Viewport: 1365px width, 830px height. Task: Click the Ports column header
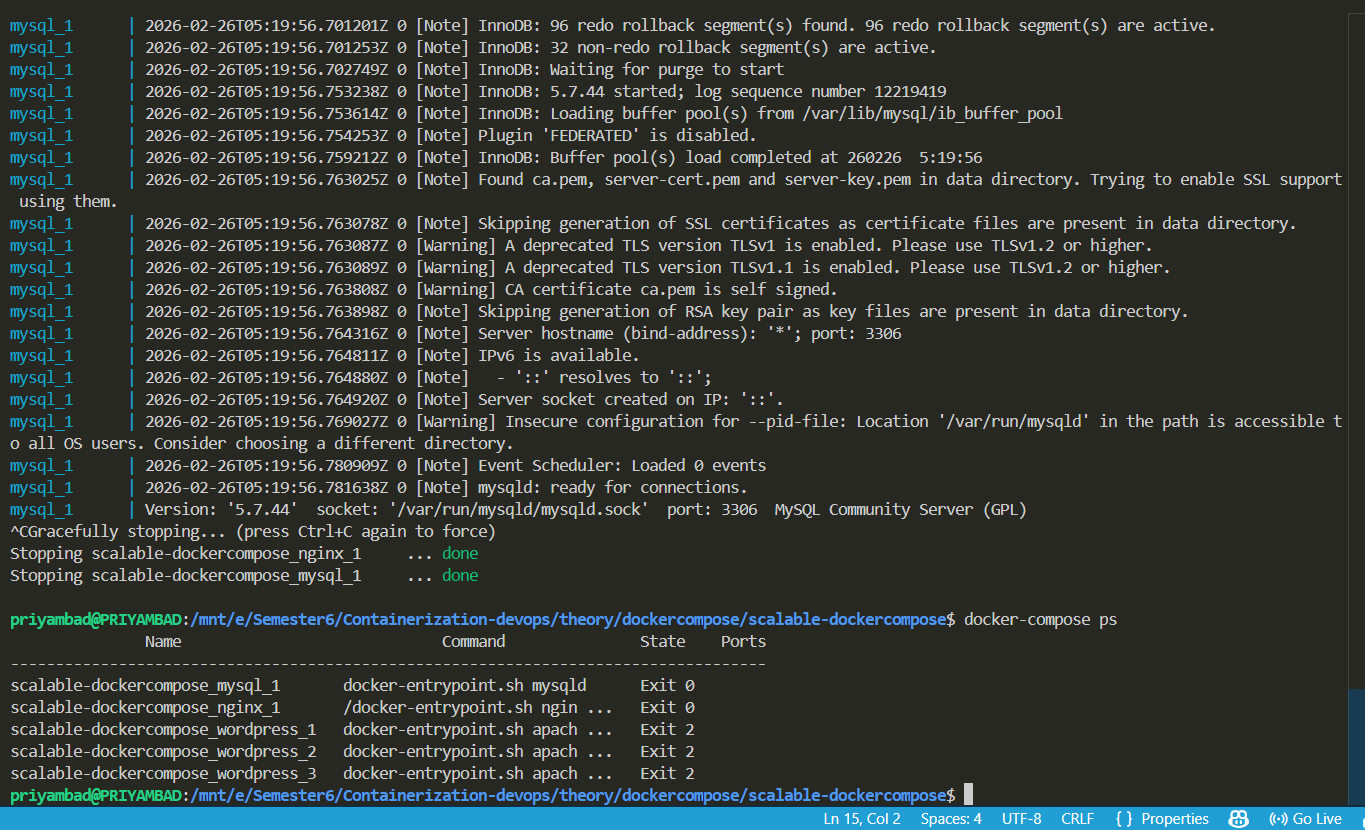pos(743,641)
